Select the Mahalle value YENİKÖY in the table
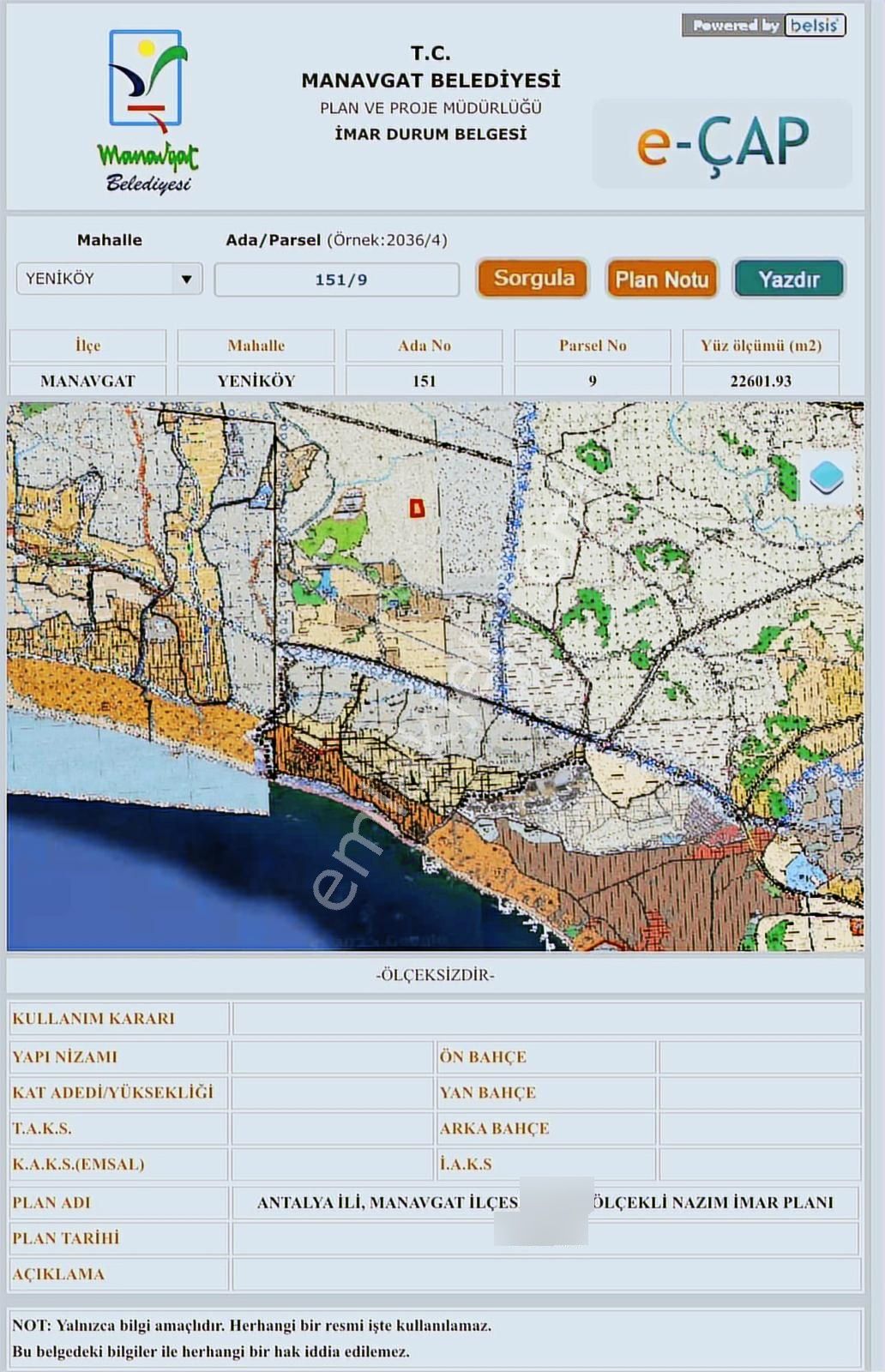This screenshot has width=885, height=1372. click(x=256, y=381)
